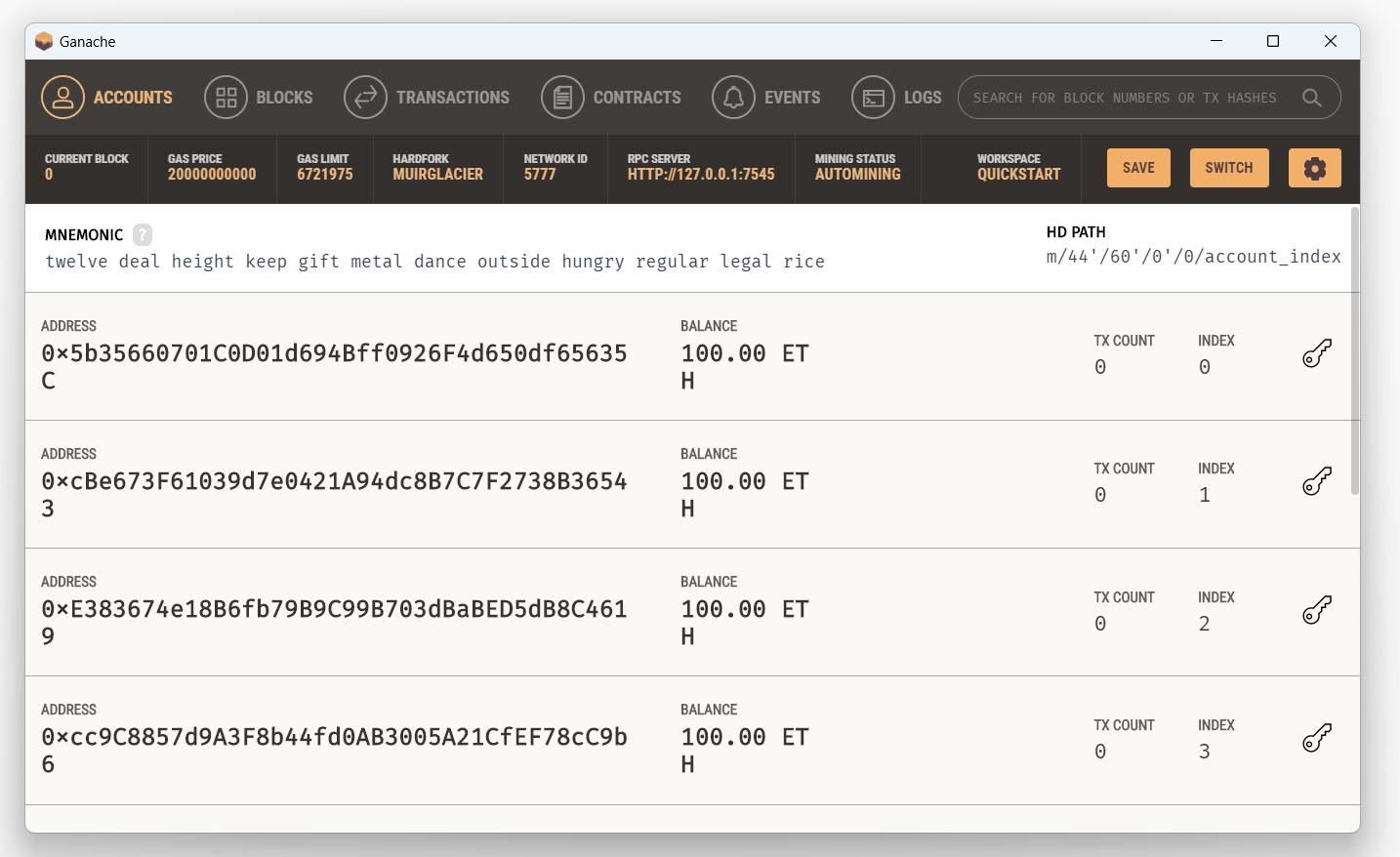The width and height of the screenshot is (1400, 857).
Task: Open settings via the gear icon
Action: click(1315, 168)
